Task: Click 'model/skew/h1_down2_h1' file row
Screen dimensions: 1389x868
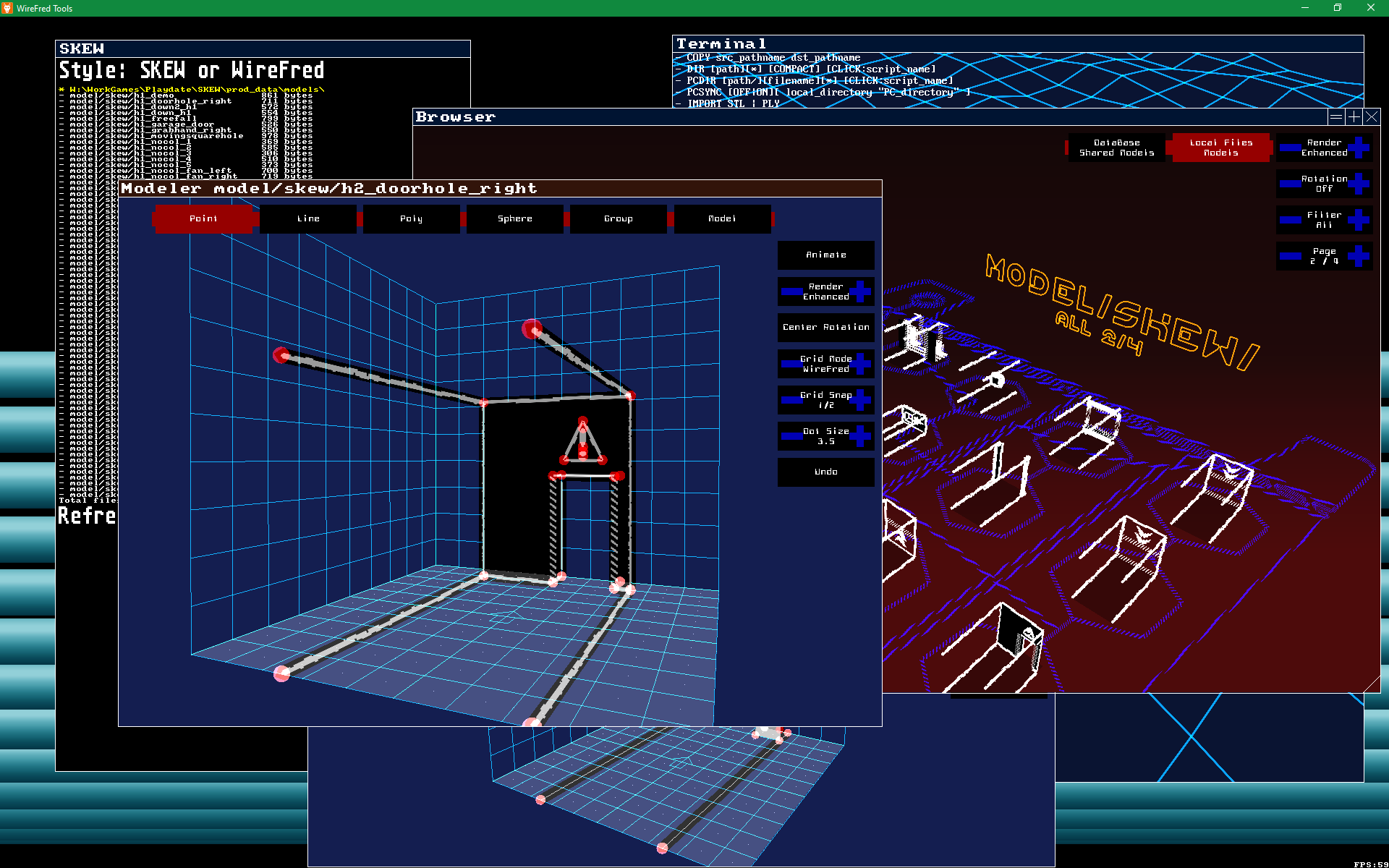Action: (186, 107)
